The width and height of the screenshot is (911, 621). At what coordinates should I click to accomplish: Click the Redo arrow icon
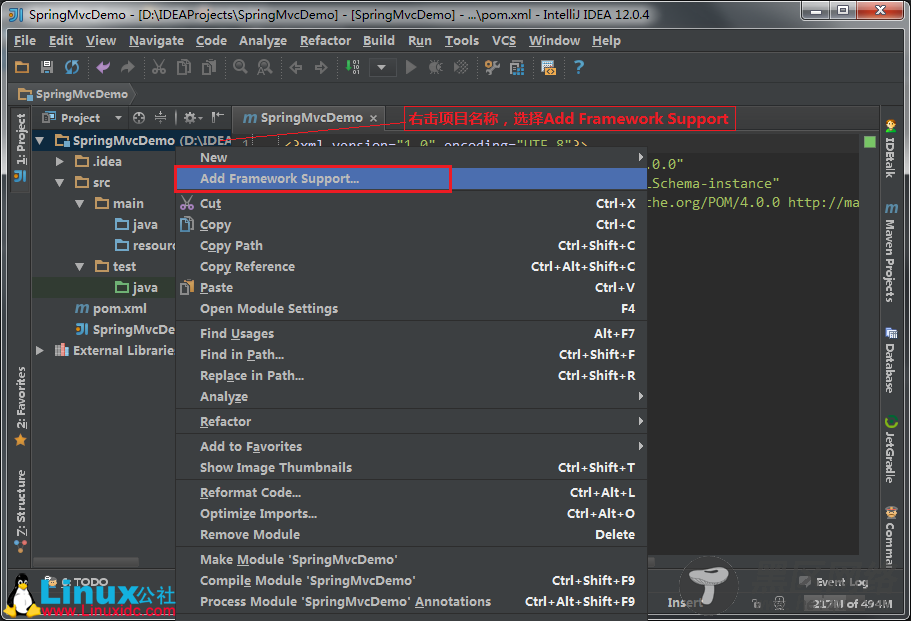[127, 67]
